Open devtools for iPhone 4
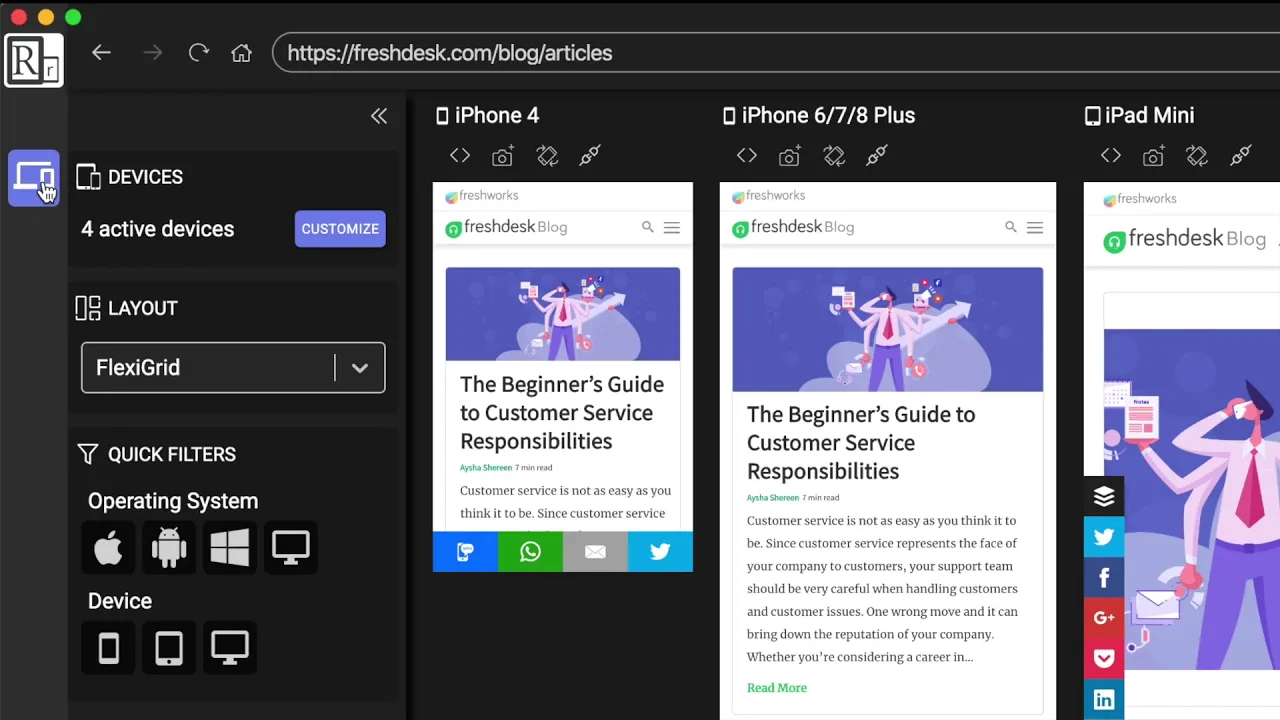This screenshot has width=1280, height=720. click(460, 155)
